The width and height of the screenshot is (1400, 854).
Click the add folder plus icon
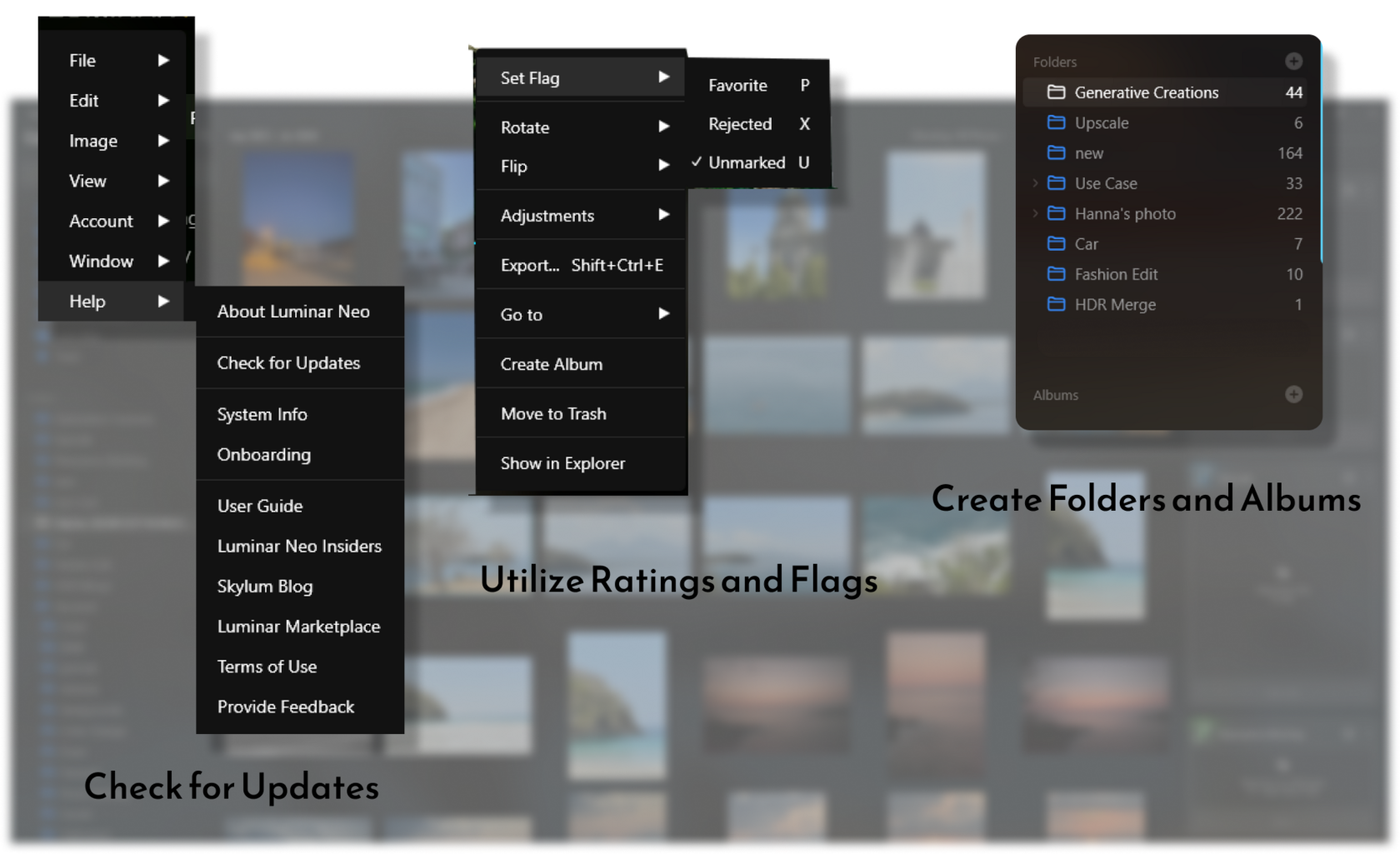click(x=1292, y=61)
